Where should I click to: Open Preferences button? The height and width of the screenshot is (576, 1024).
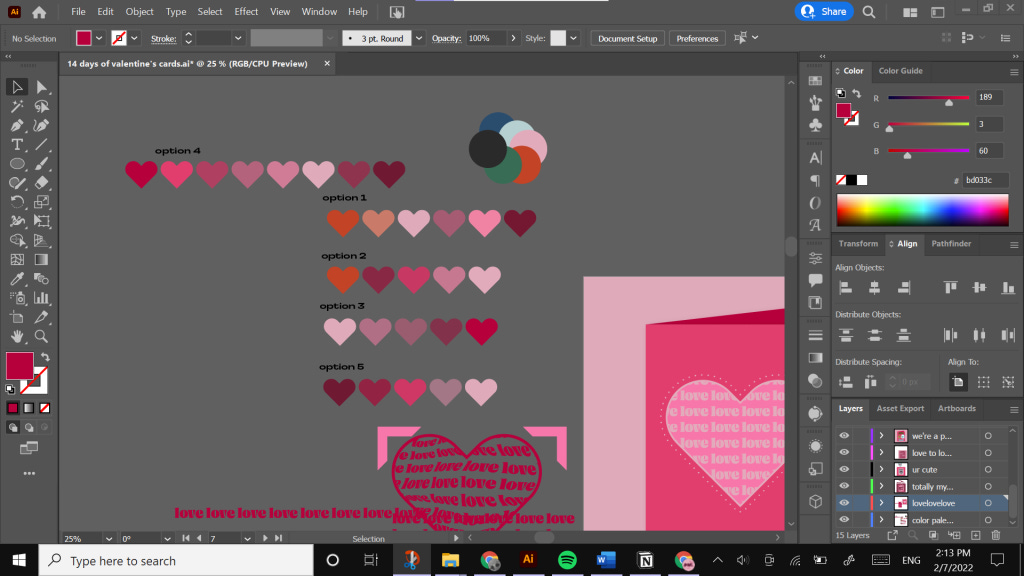pyautogui.click(x=697, y=39)
